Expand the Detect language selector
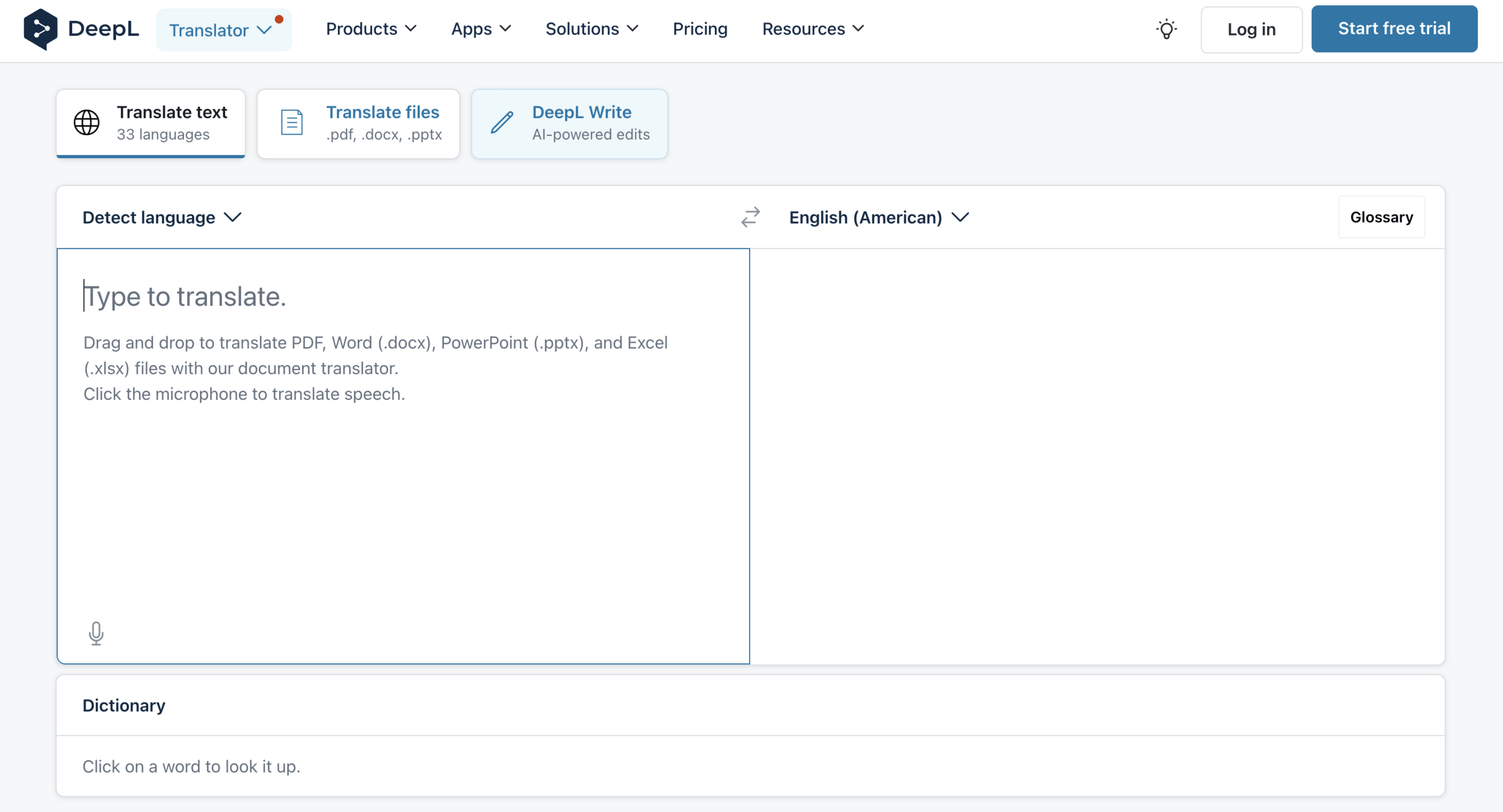This screenshot has height=812, width=1503. 162,217
